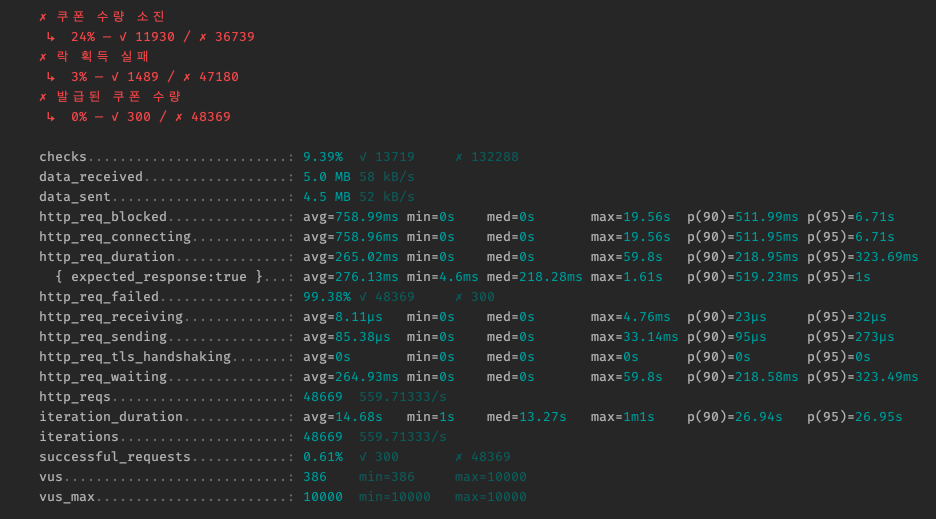Click the '락 획득 실패' failed check line
Viewport: 936px width, 519px height.
(x=94, y=57)
